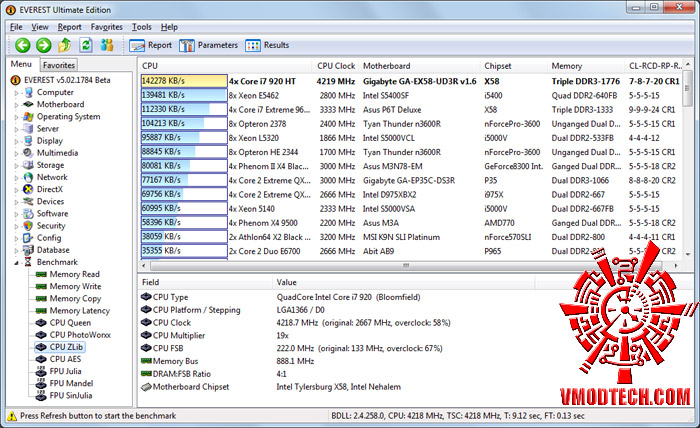Select the Memory Latency benchmark
The image size is (700, 428).
[79, 310]
